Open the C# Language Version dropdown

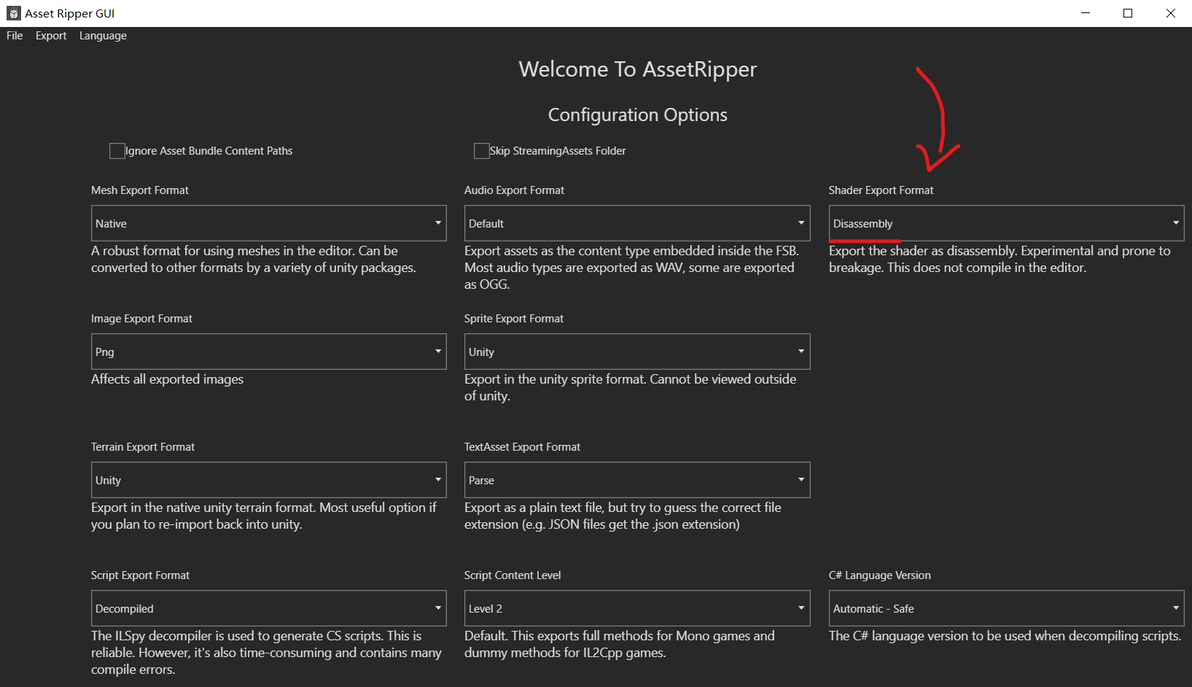1006,608
